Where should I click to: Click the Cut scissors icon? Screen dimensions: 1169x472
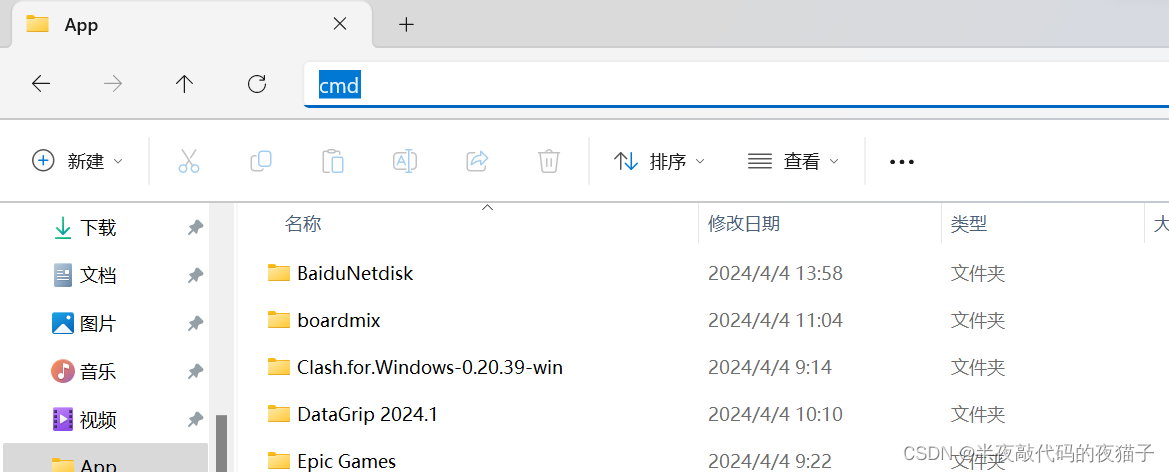click(189, 161)
